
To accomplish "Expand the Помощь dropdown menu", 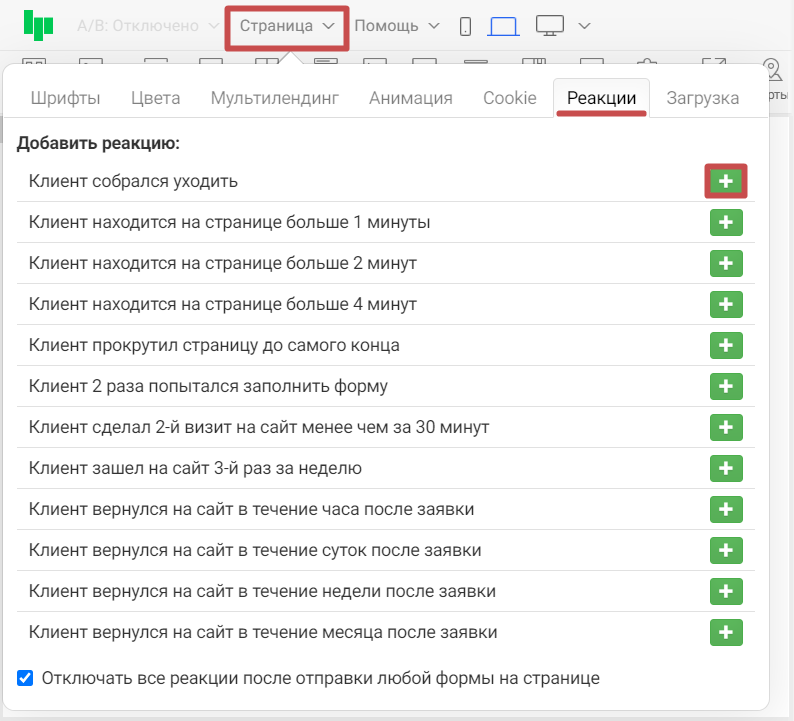I will (397, 26).
